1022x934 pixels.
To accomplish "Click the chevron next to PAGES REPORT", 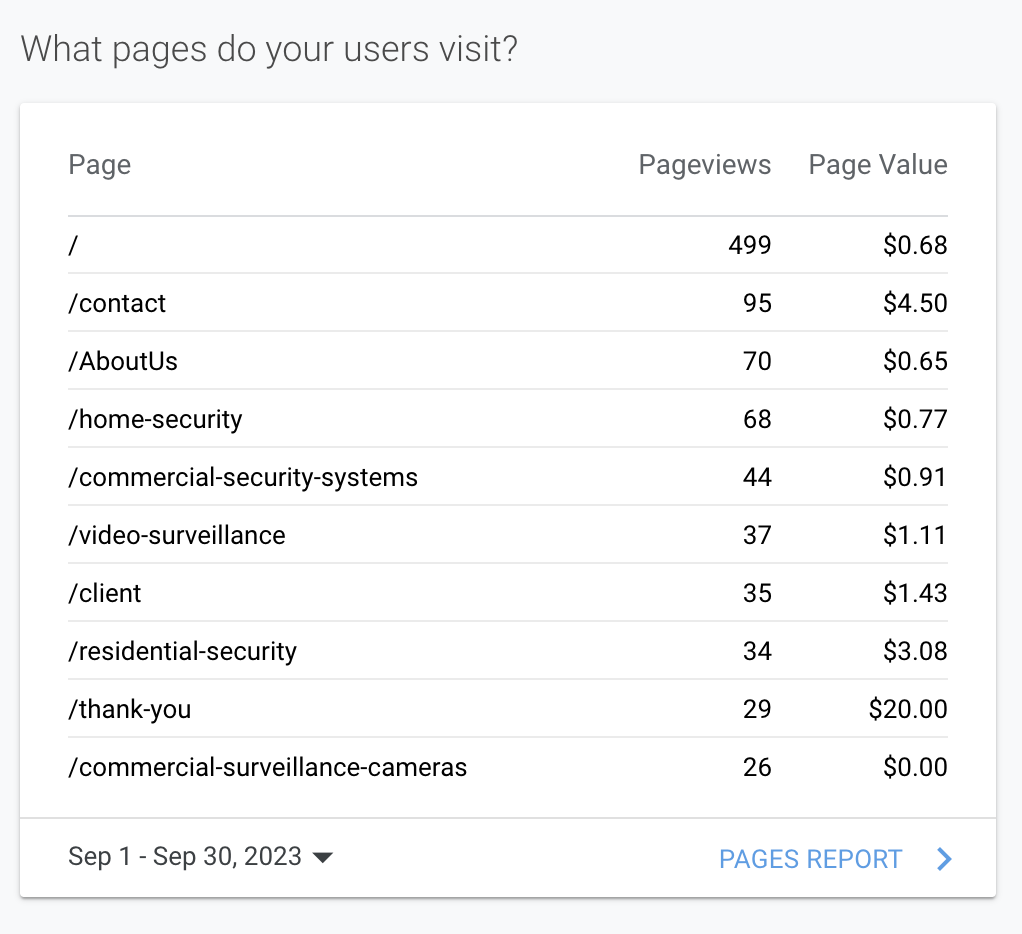I will (944, 859).
